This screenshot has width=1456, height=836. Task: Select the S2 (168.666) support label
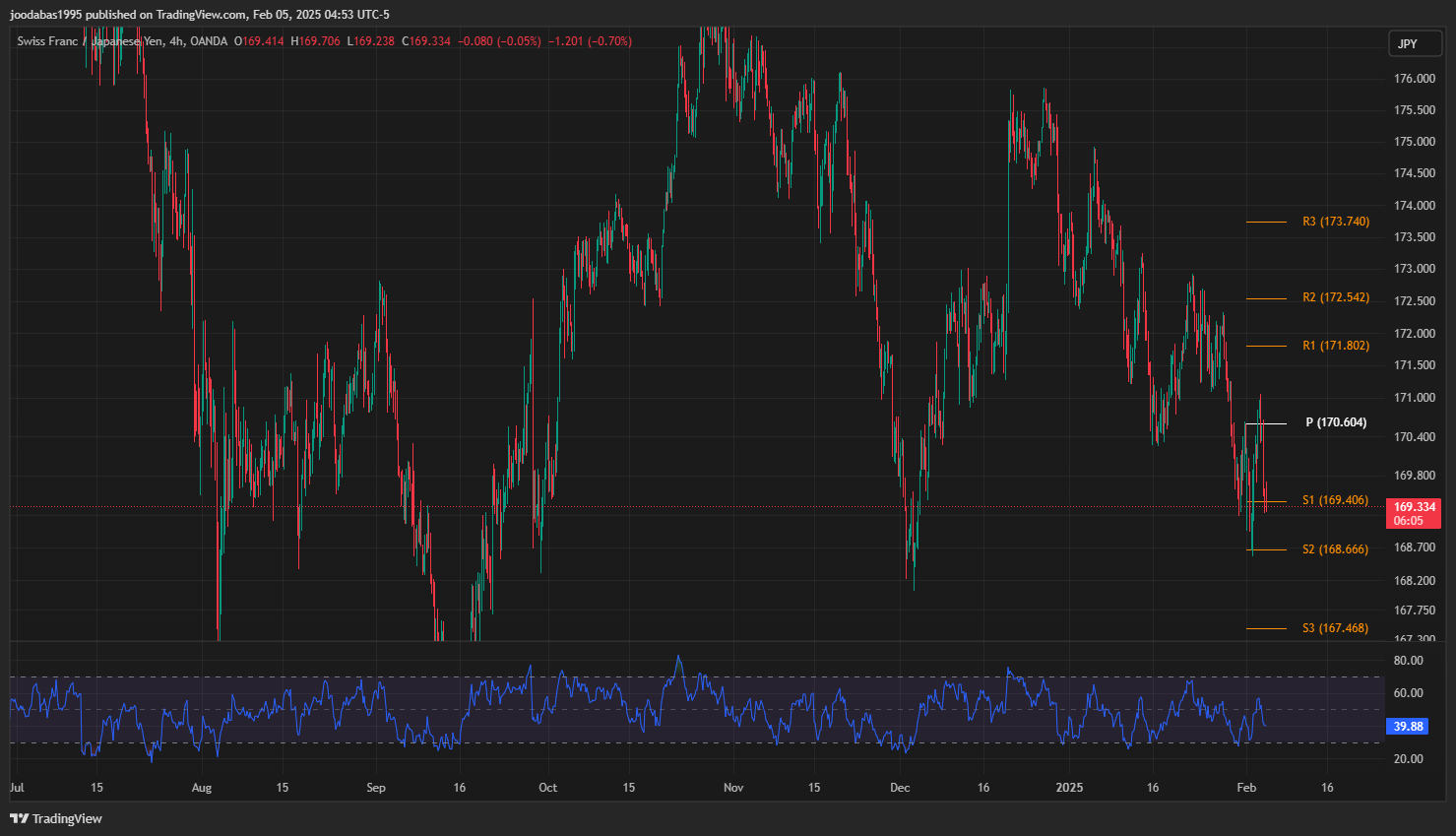pyautogui.click(x=1335, y=549)
